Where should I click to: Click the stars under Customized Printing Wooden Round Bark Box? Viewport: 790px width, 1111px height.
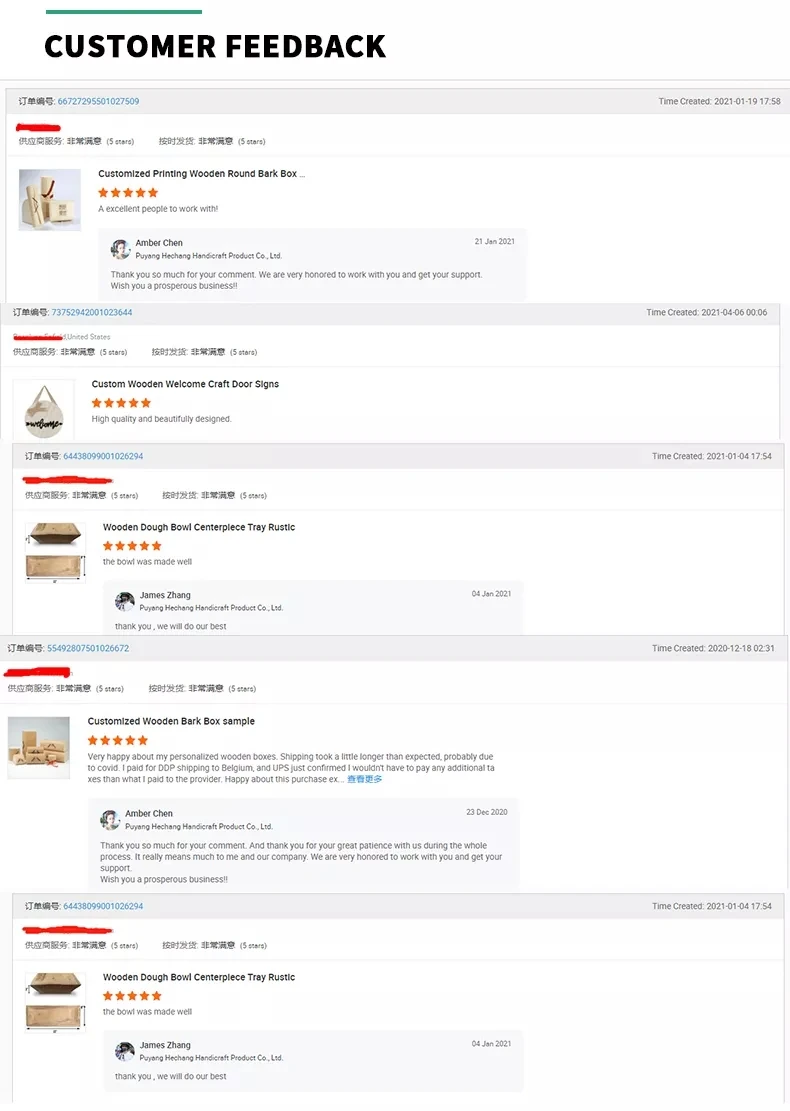128,192
